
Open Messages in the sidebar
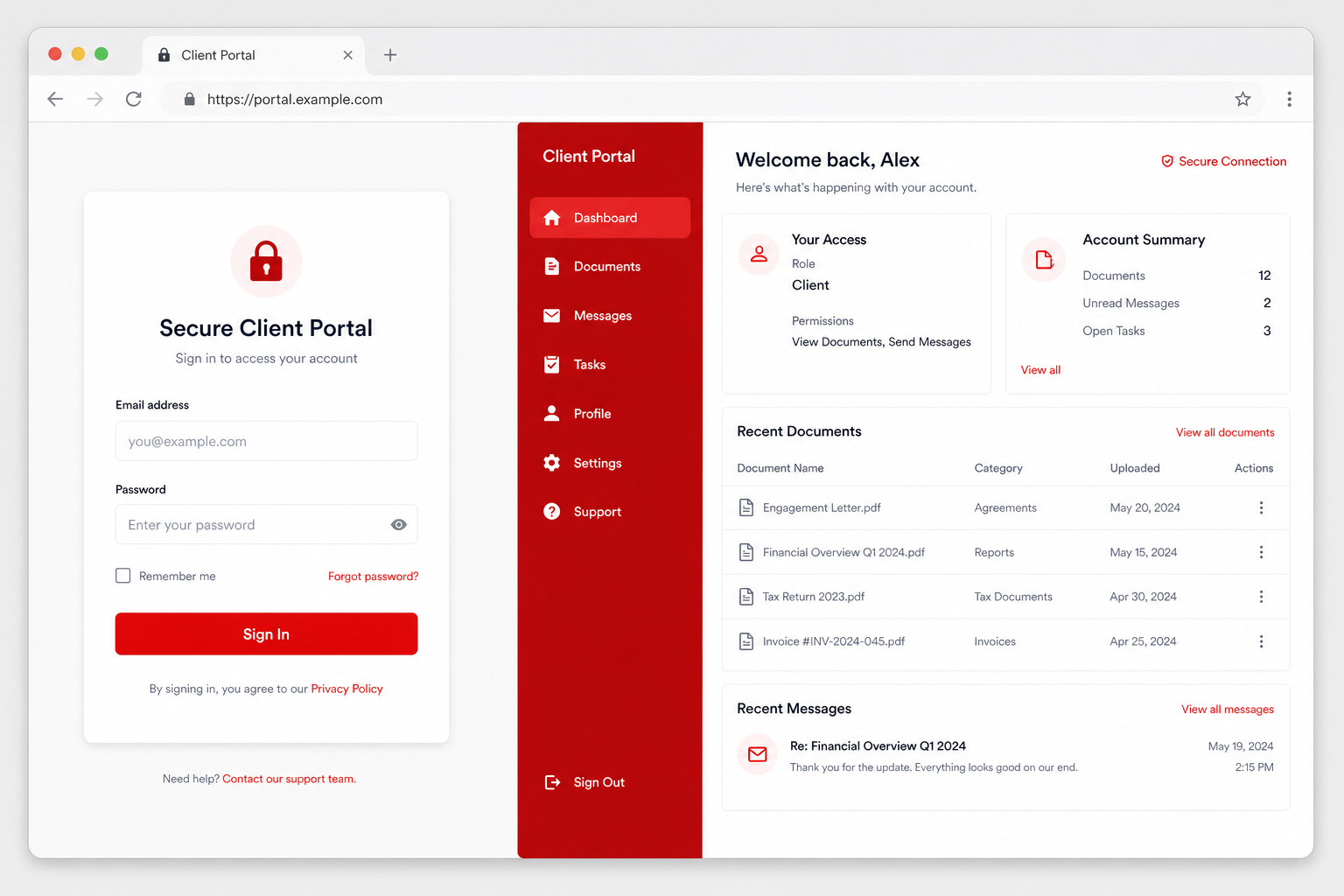610,316
